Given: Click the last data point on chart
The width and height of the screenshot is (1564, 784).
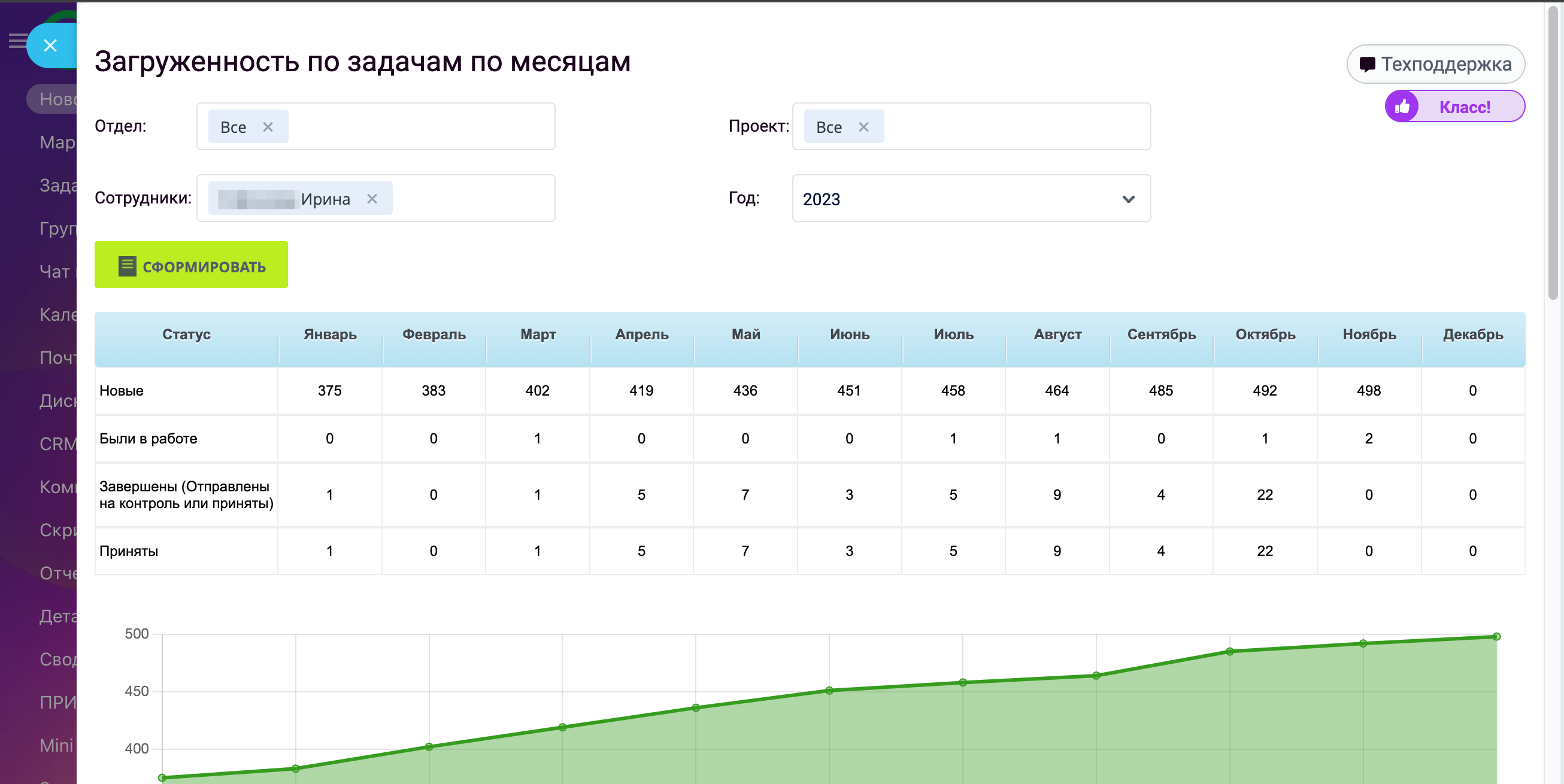Looking at the screenshot, I should (1496, 637).
